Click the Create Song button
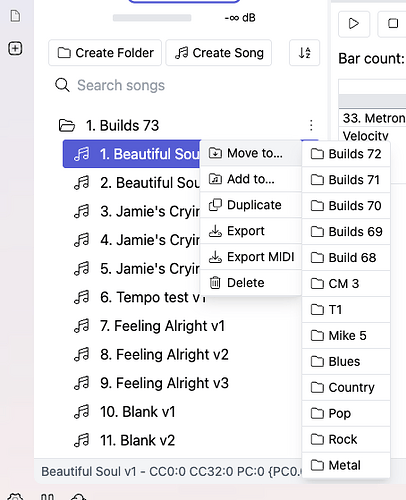The height and width of the screenshot is (500, 406). point(219,53)
